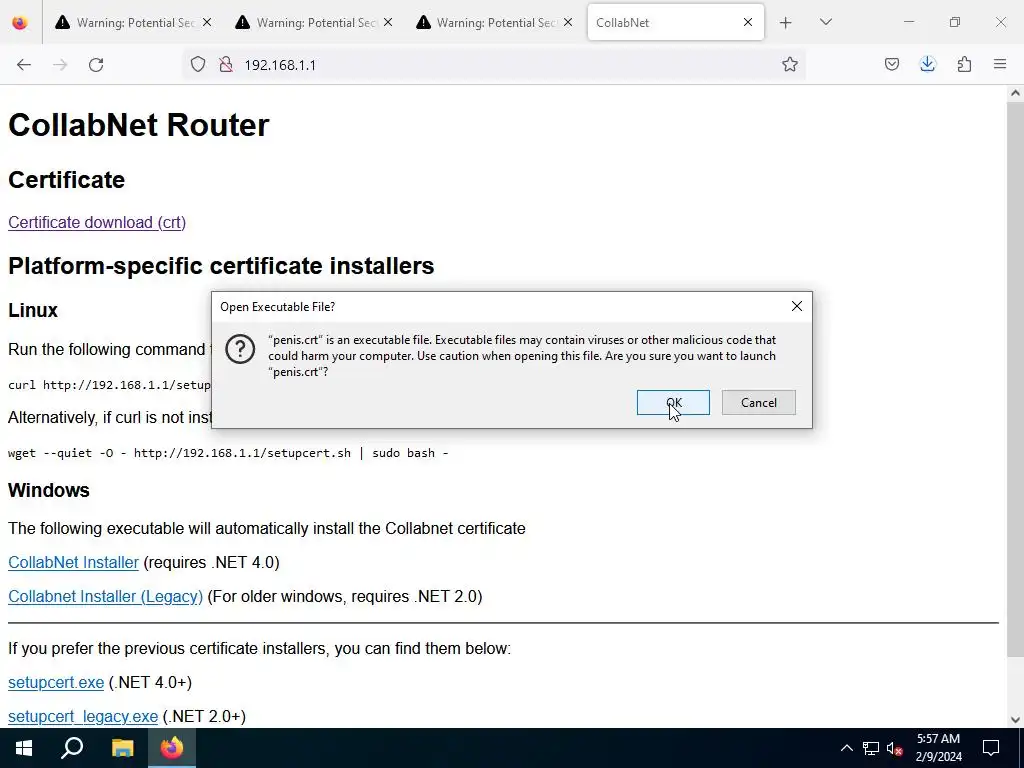Open the Downloads panel icon

pos(927,64)
